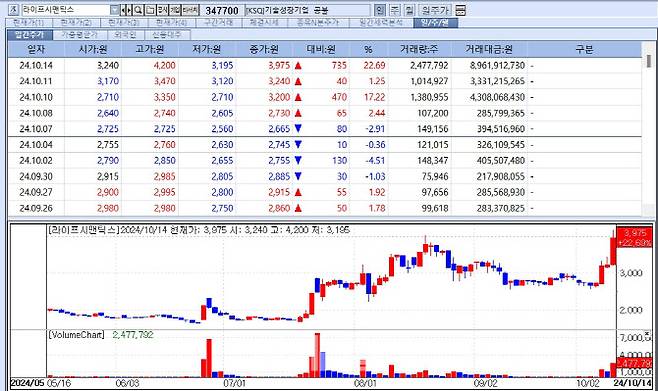
Task: Switch to 현재가(2) tab
Action: (76, 23)
